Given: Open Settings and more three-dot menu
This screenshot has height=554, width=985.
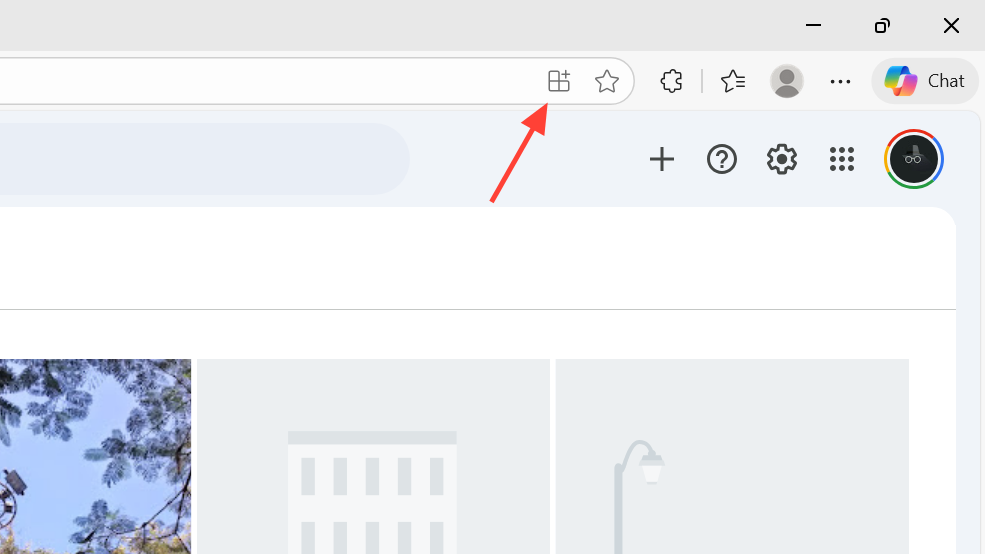Looking at the screenshot, I should 840,81.
